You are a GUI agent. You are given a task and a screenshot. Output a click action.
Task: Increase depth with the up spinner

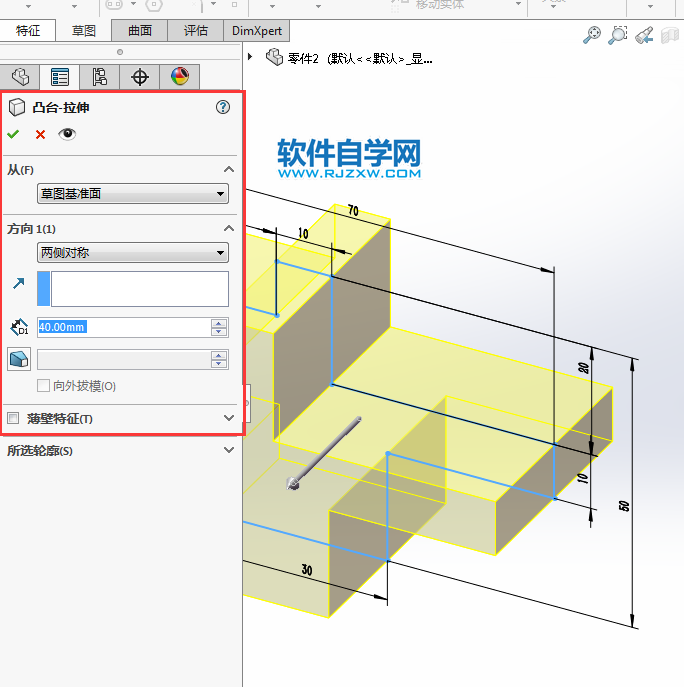219,323
